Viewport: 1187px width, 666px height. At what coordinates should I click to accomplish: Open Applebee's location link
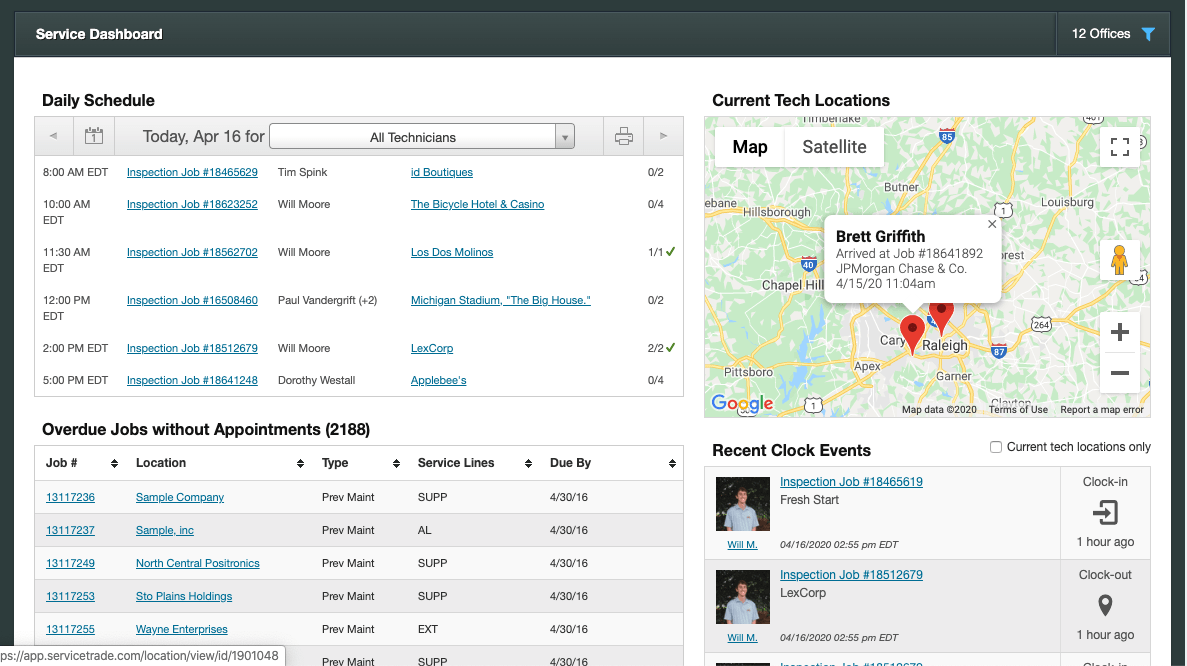pos(438,381)
